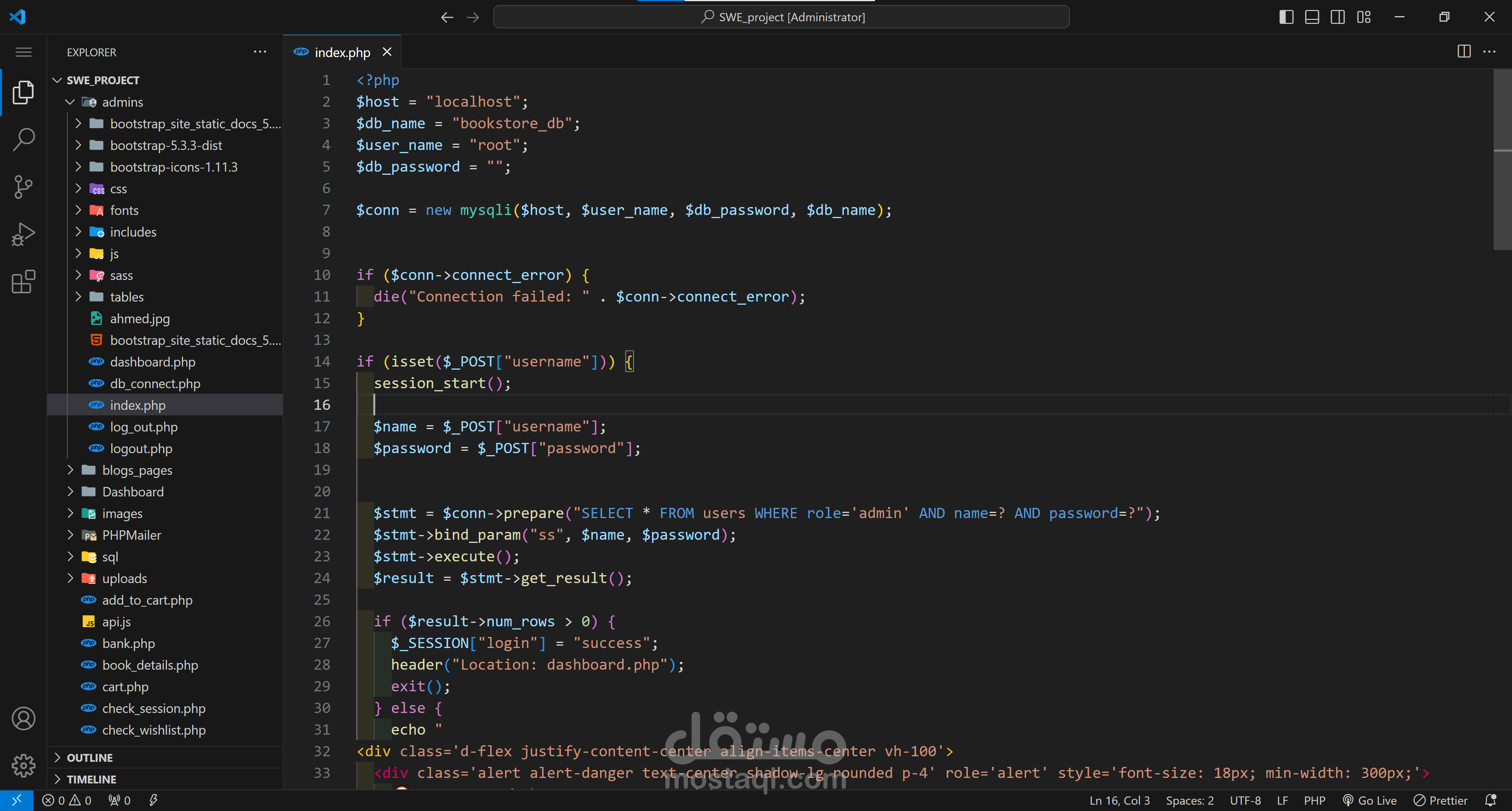Toggle the bottom Panel layout button
Image resolution: width=1512 pixels, height=811 pixels.
pyautogui.click(x=1312, y=17)
